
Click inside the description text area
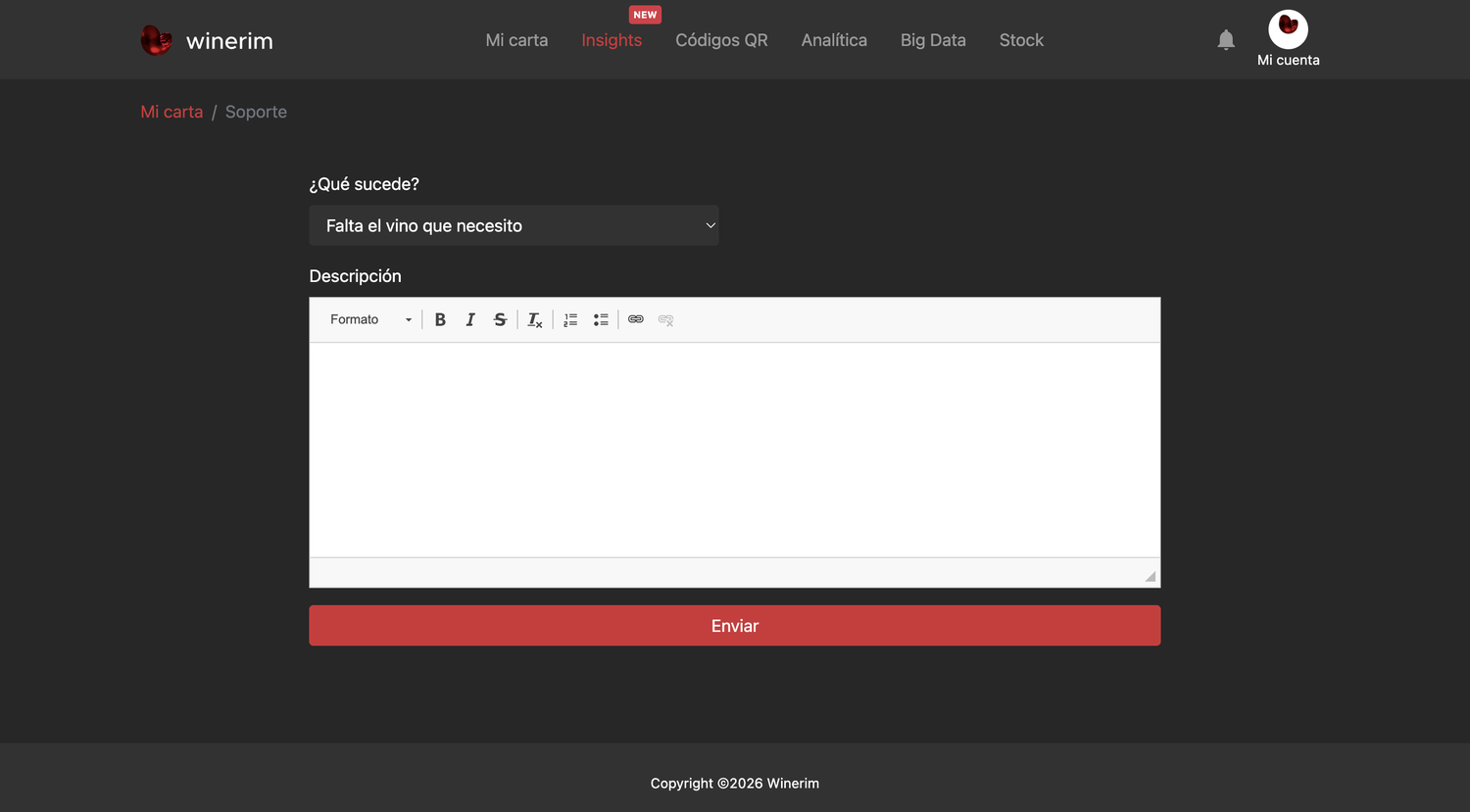pyautogui.click(x=735, y=450)
